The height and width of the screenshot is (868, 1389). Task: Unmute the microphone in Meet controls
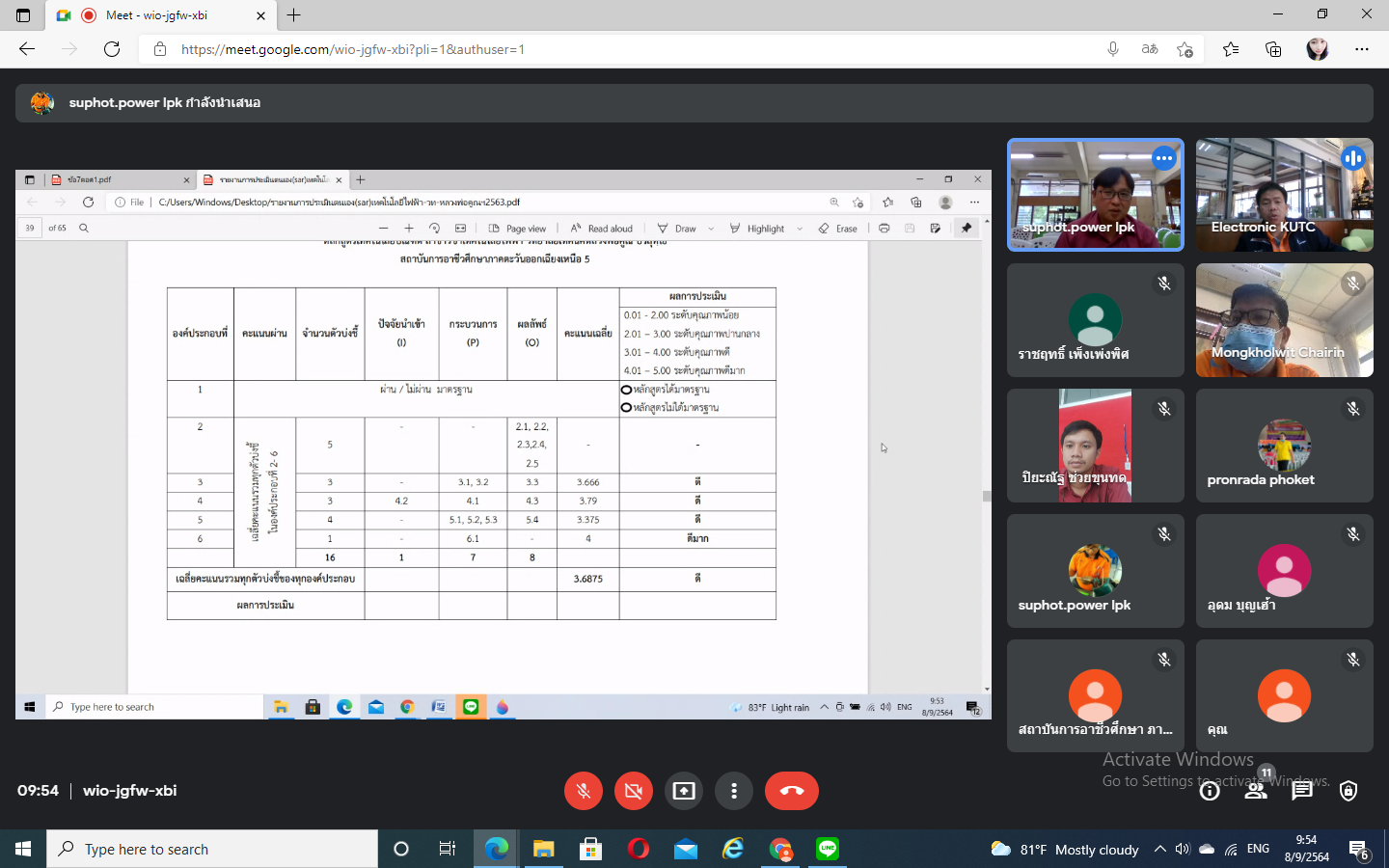point(584,791)
